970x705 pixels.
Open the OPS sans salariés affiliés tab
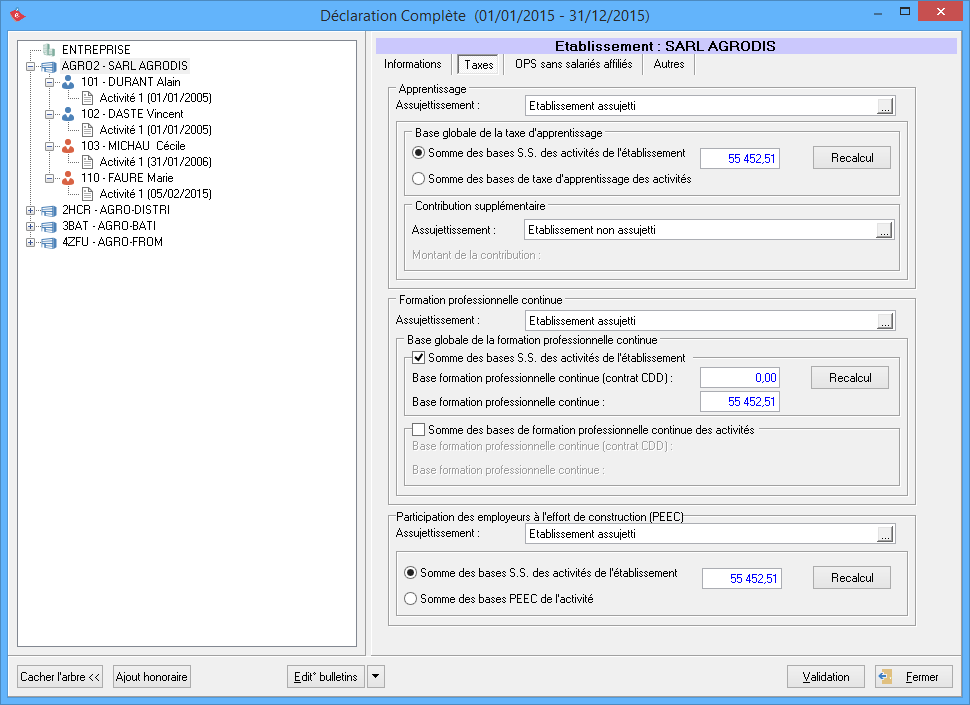pos(573,64)
